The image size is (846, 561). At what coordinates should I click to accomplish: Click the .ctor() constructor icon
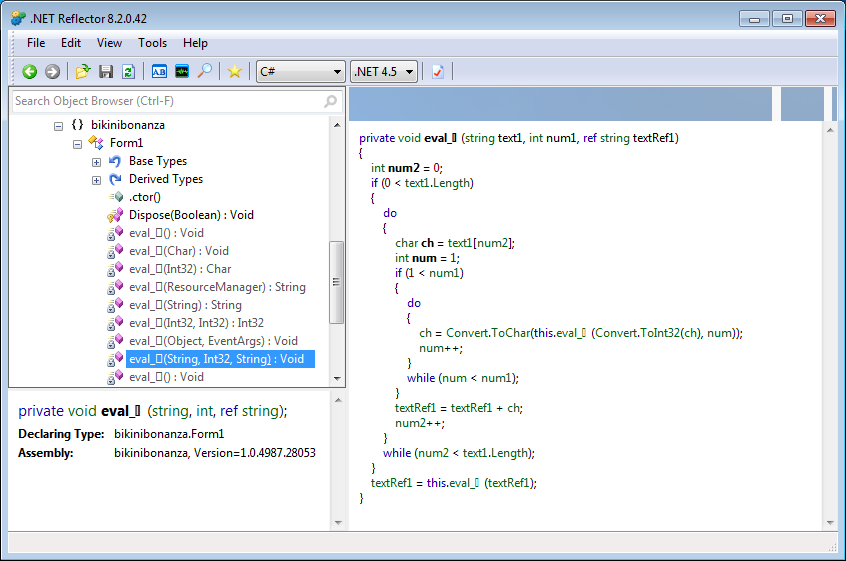point(116,197)
